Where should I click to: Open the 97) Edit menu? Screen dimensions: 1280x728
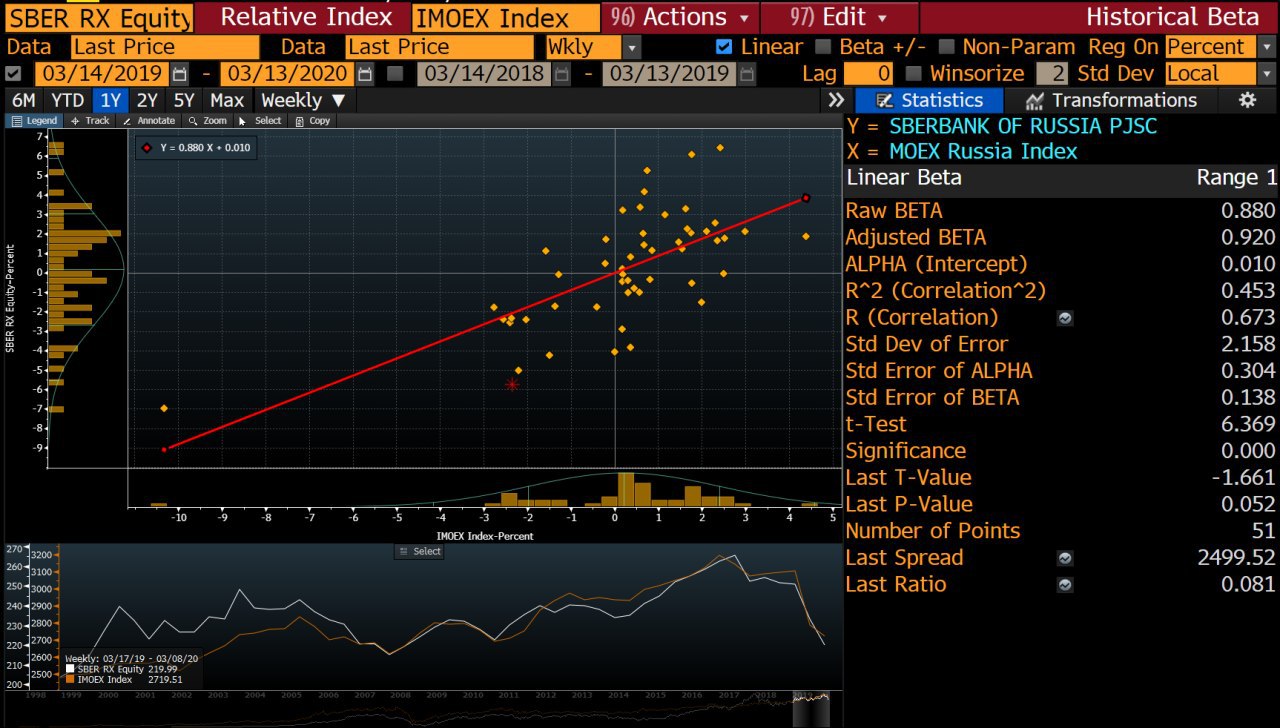pos(840,17)
